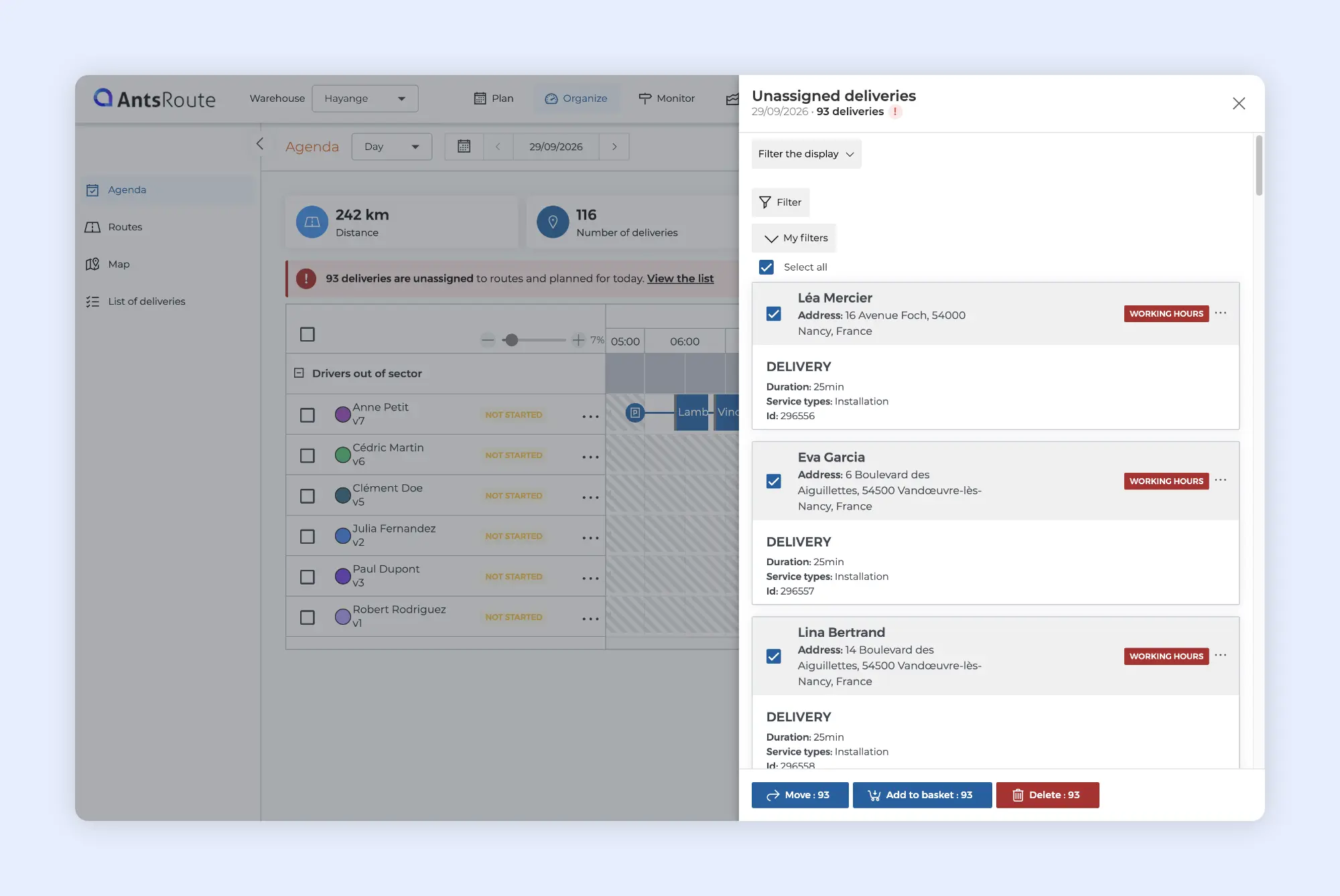Screen dimensions: 1340x896
Task: Collapse sidebar with the left chevron
Action: click(260, 144)
